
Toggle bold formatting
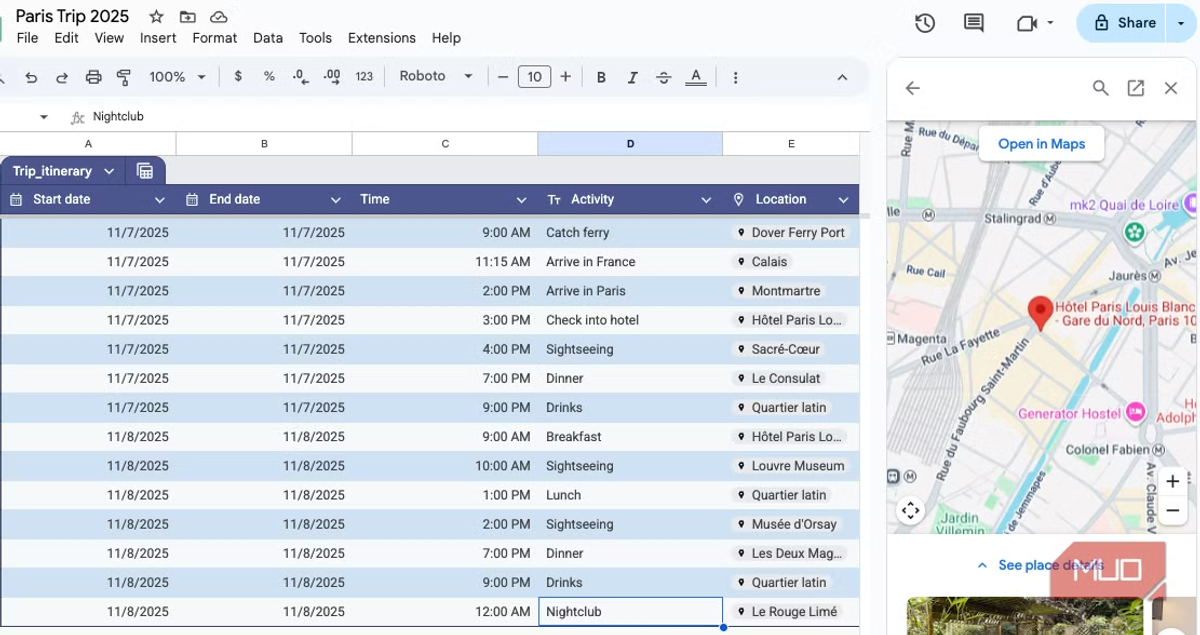601,77
